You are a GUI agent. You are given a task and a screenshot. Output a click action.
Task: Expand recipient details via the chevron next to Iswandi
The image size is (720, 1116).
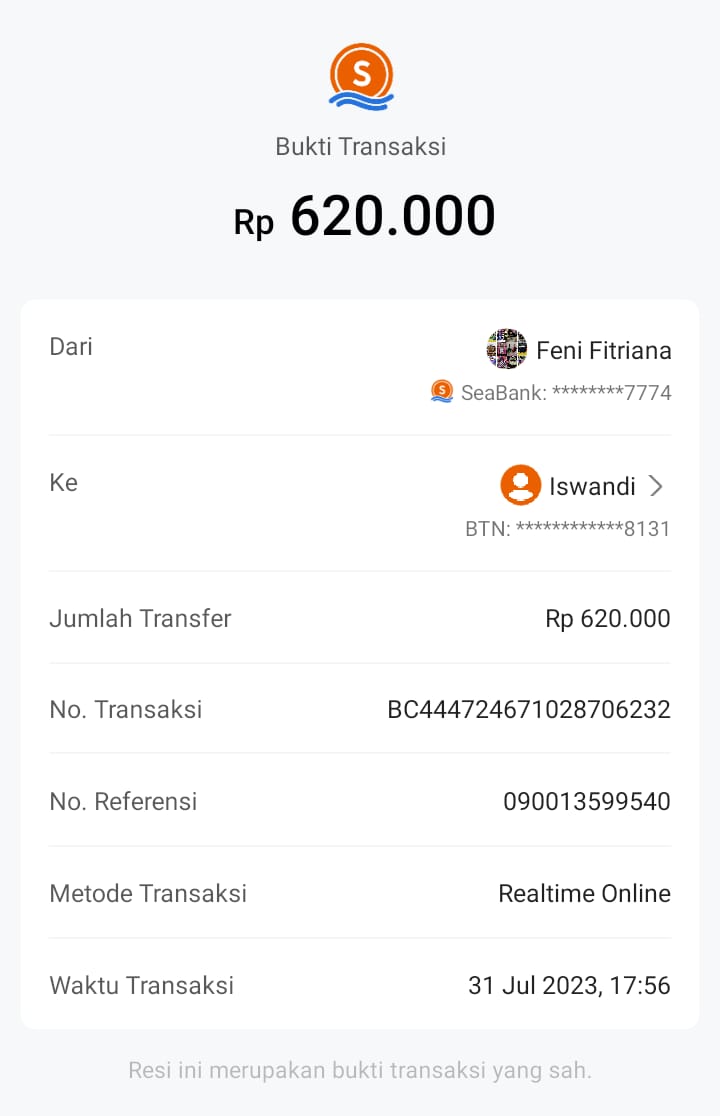[656, 486]
